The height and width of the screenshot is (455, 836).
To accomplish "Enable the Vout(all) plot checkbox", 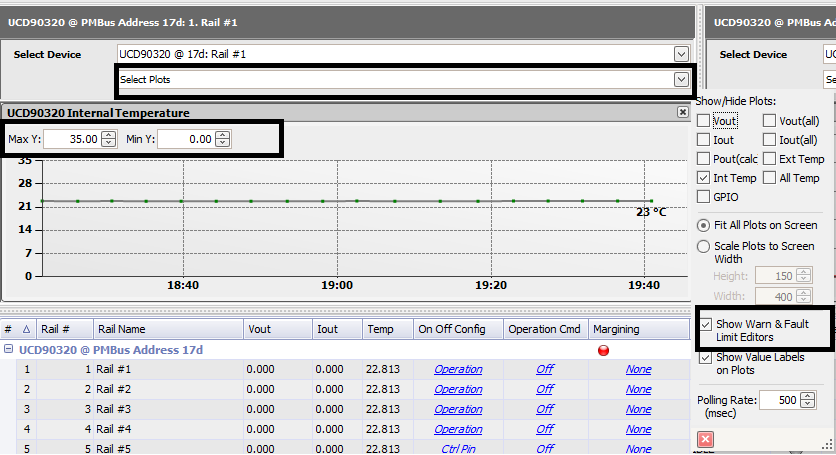I will 769,121.
